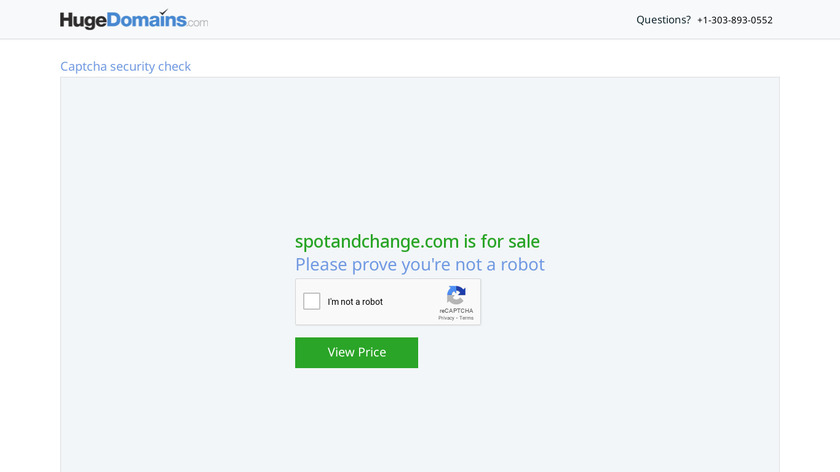Open the reCAPTCHA Privacy link

(x=446, y=318)
